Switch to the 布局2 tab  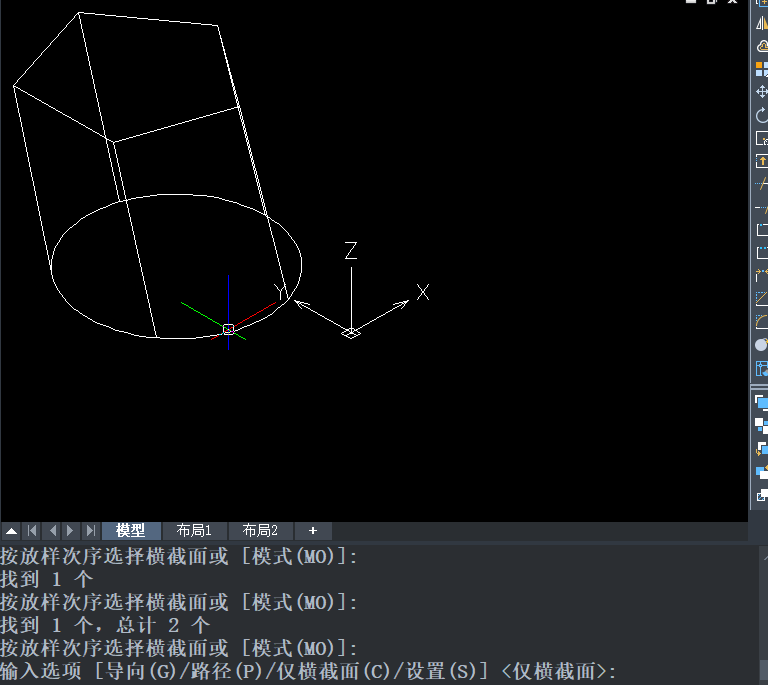coord(260,531)
